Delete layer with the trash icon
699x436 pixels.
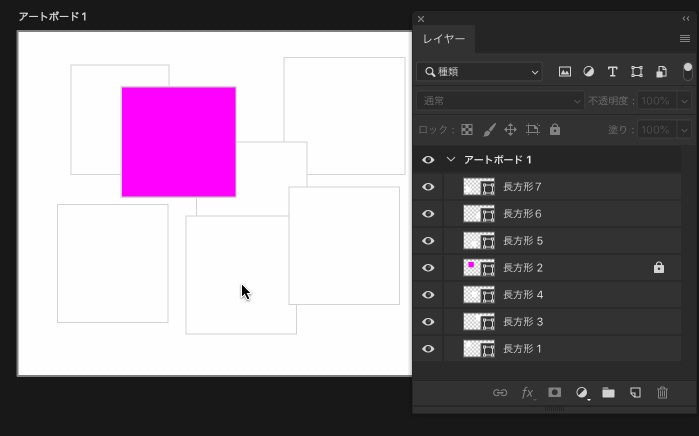(x=662, y=392)
